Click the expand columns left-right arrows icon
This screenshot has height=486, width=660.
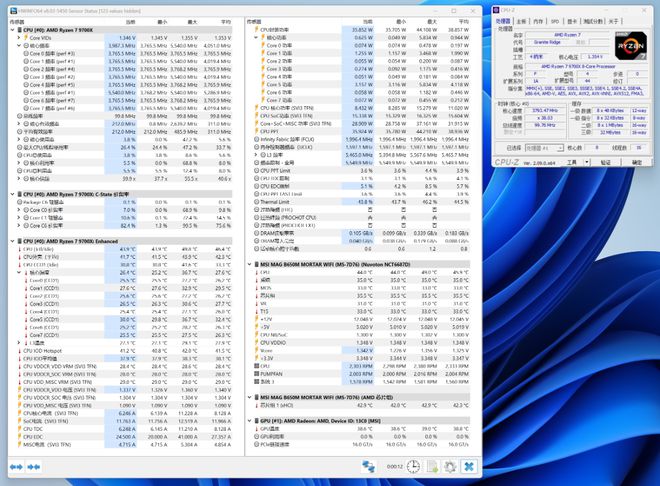pos(17,467)
